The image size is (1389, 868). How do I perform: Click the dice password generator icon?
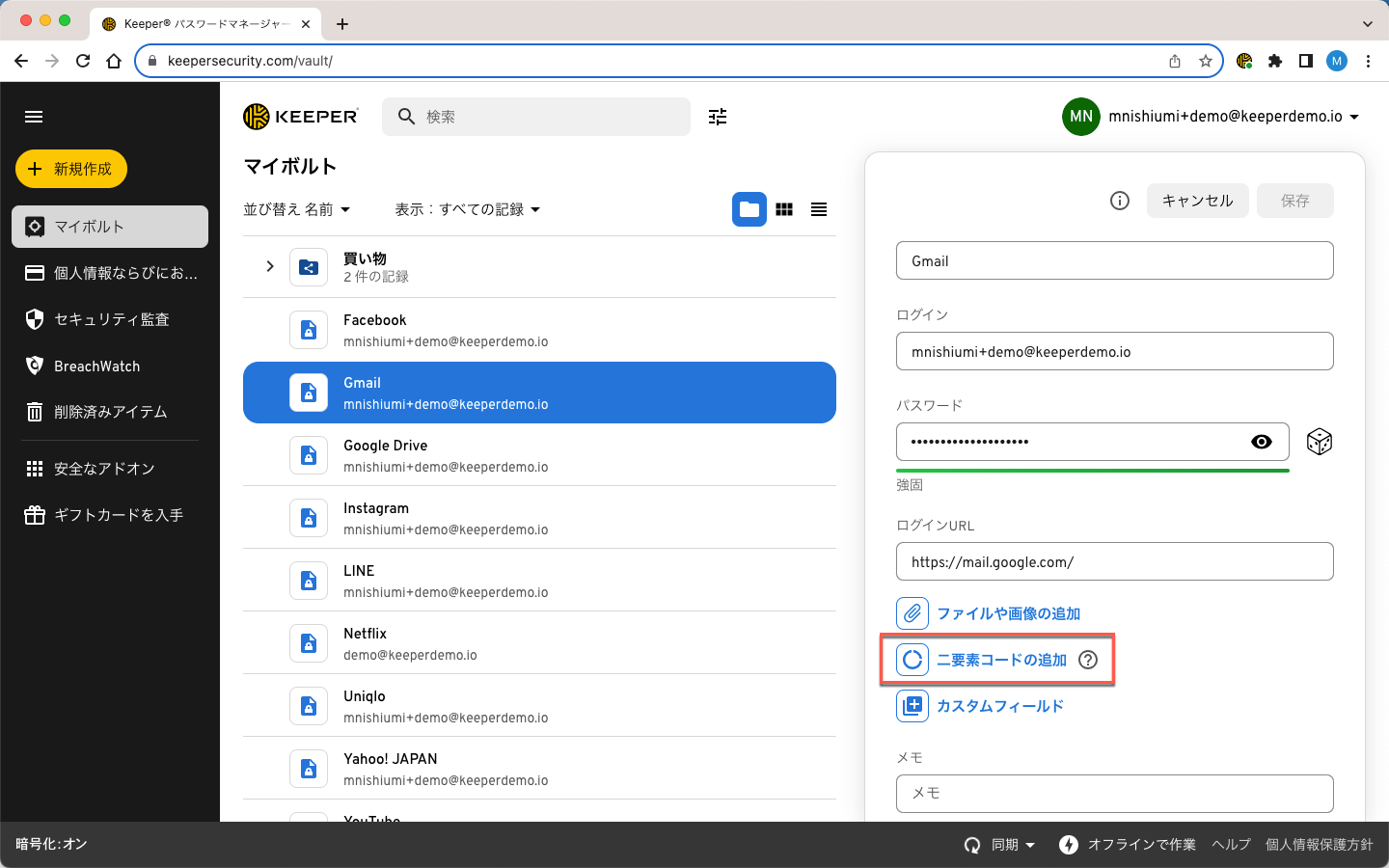pos(1319,442)
